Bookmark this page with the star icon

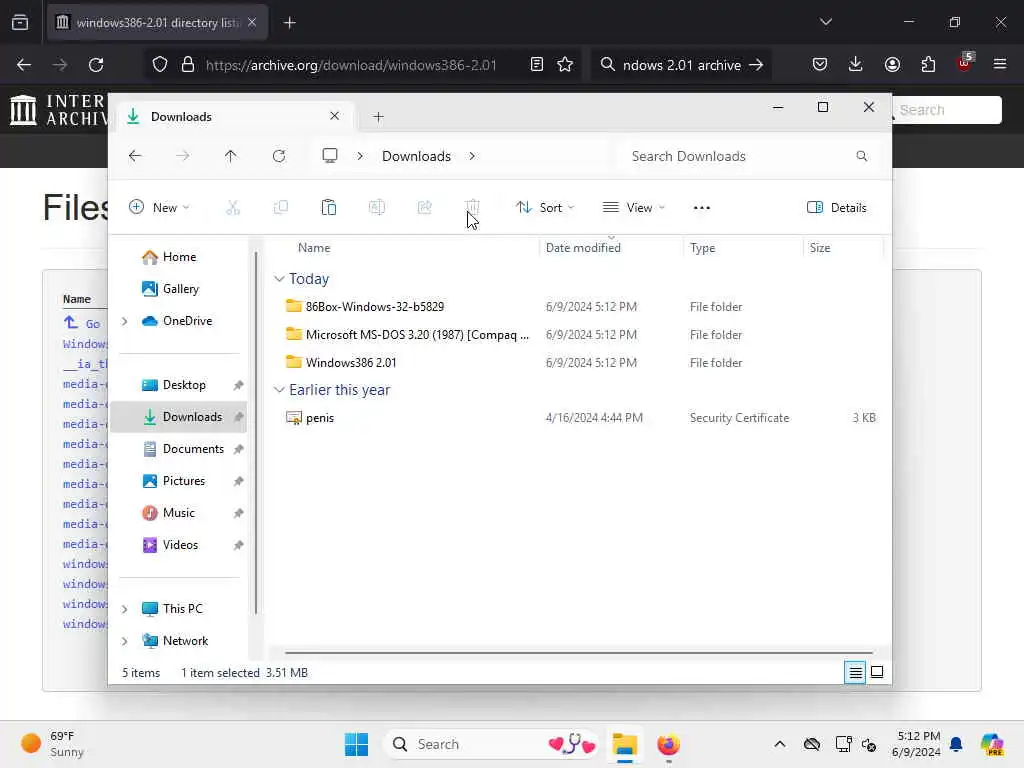[565, 65]
